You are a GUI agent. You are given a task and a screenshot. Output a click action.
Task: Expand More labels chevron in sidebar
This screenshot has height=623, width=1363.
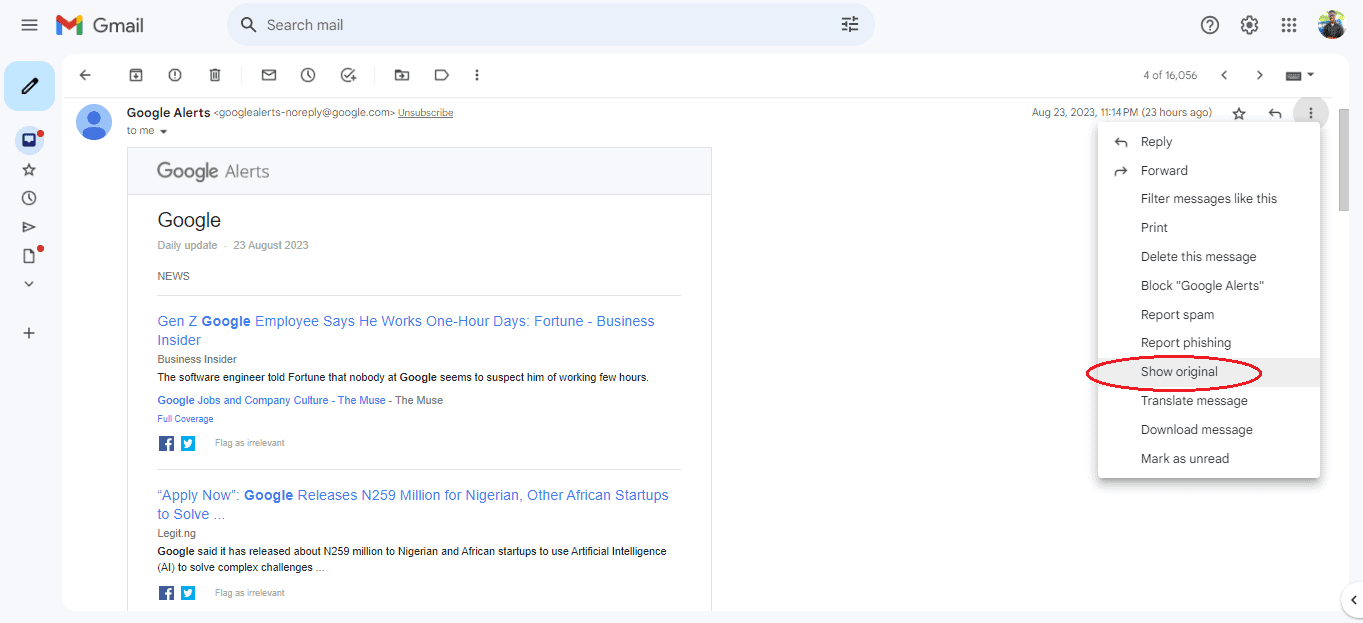[29, 284]
